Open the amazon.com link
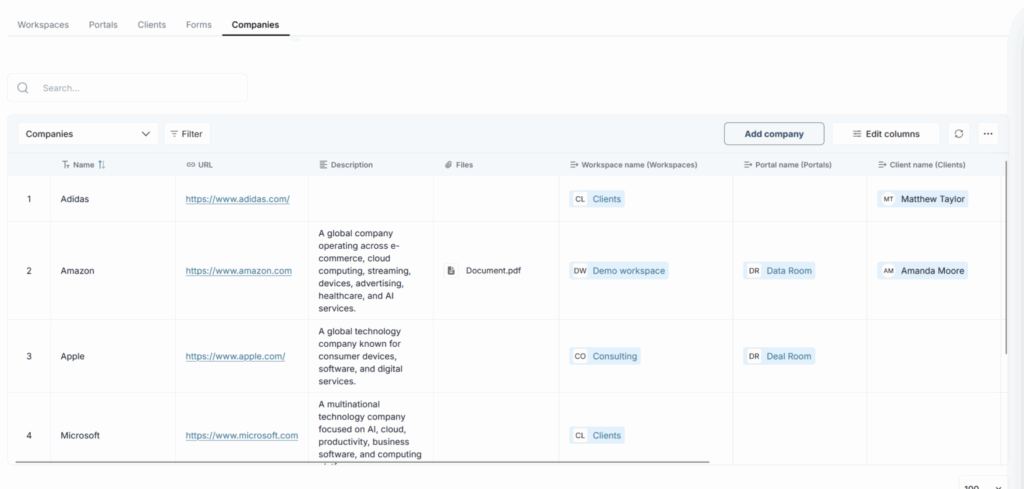The width and height of the screenshot is (1024, 489). click(238, 270)
